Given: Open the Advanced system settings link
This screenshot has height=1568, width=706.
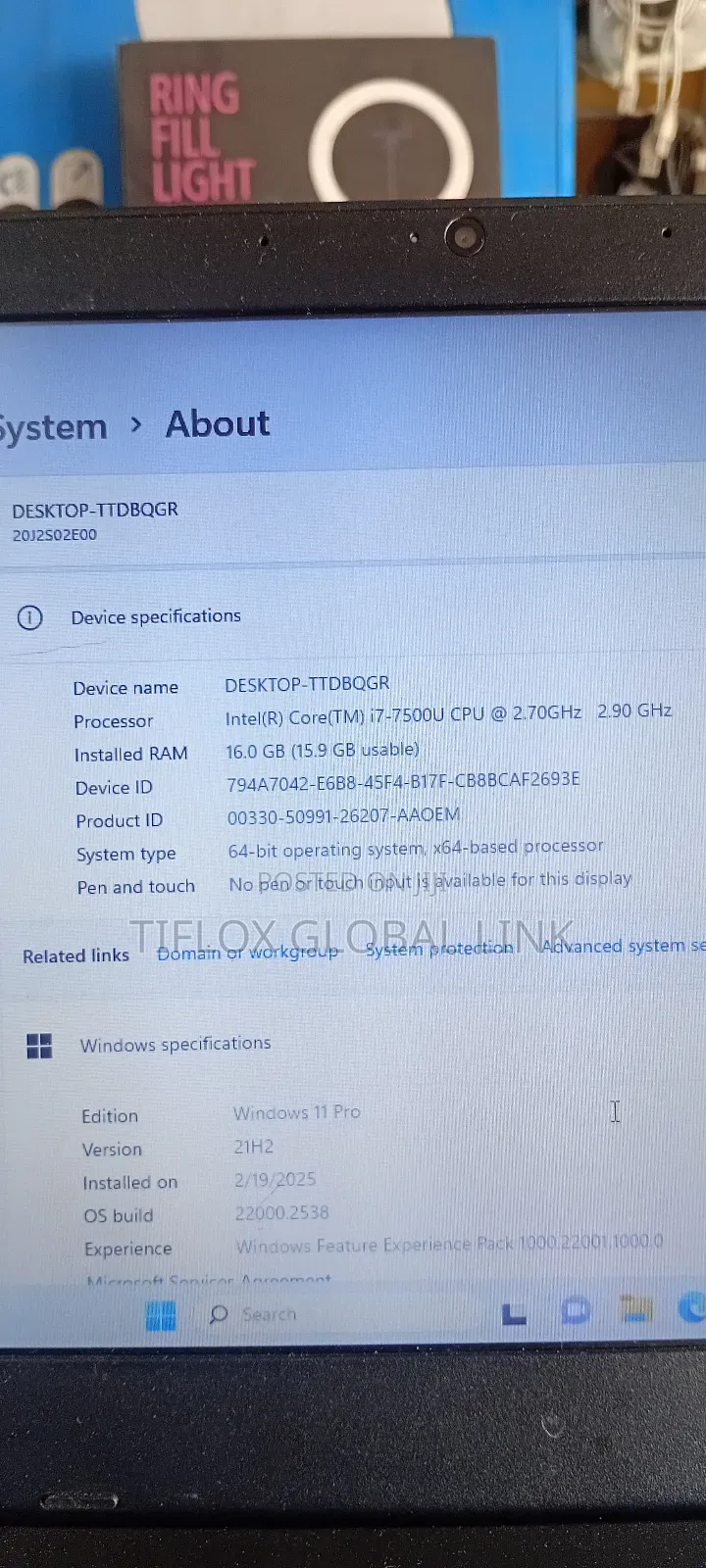Looking at the screenshot, I should pyautogui.click(x=624, y=946).
